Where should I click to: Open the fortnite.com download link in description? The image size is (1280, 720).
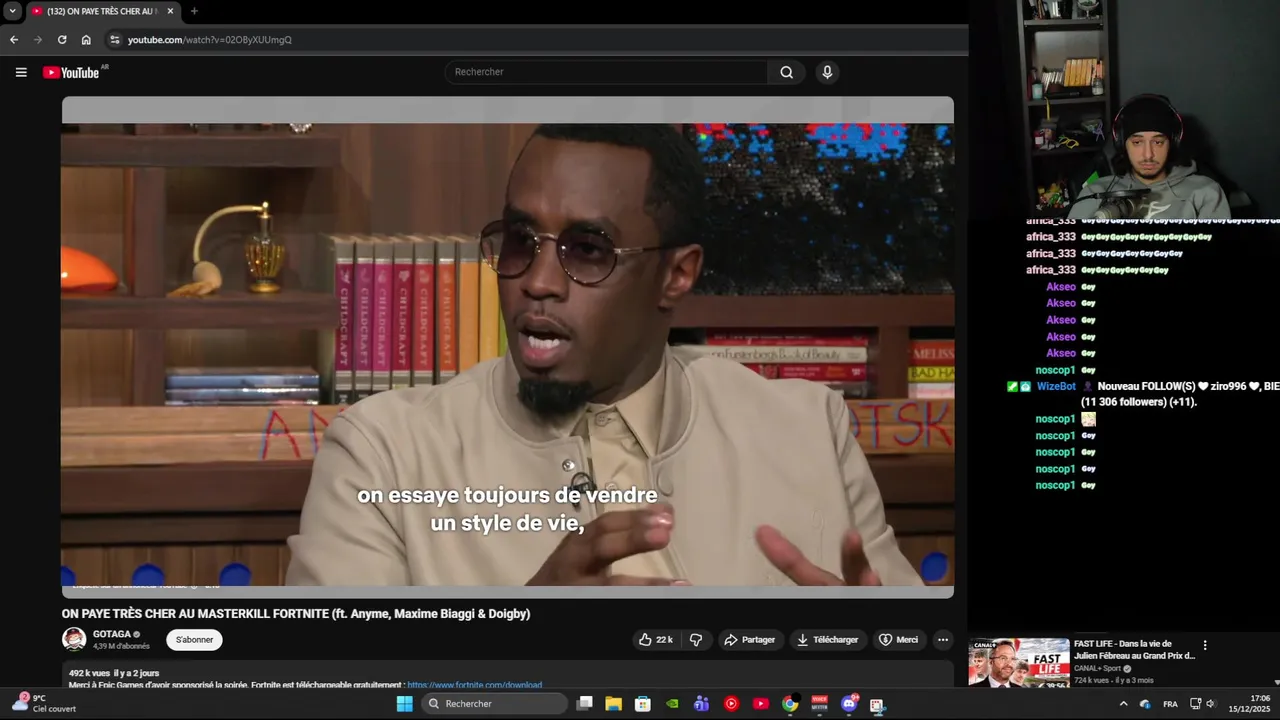tap(474, 685)
